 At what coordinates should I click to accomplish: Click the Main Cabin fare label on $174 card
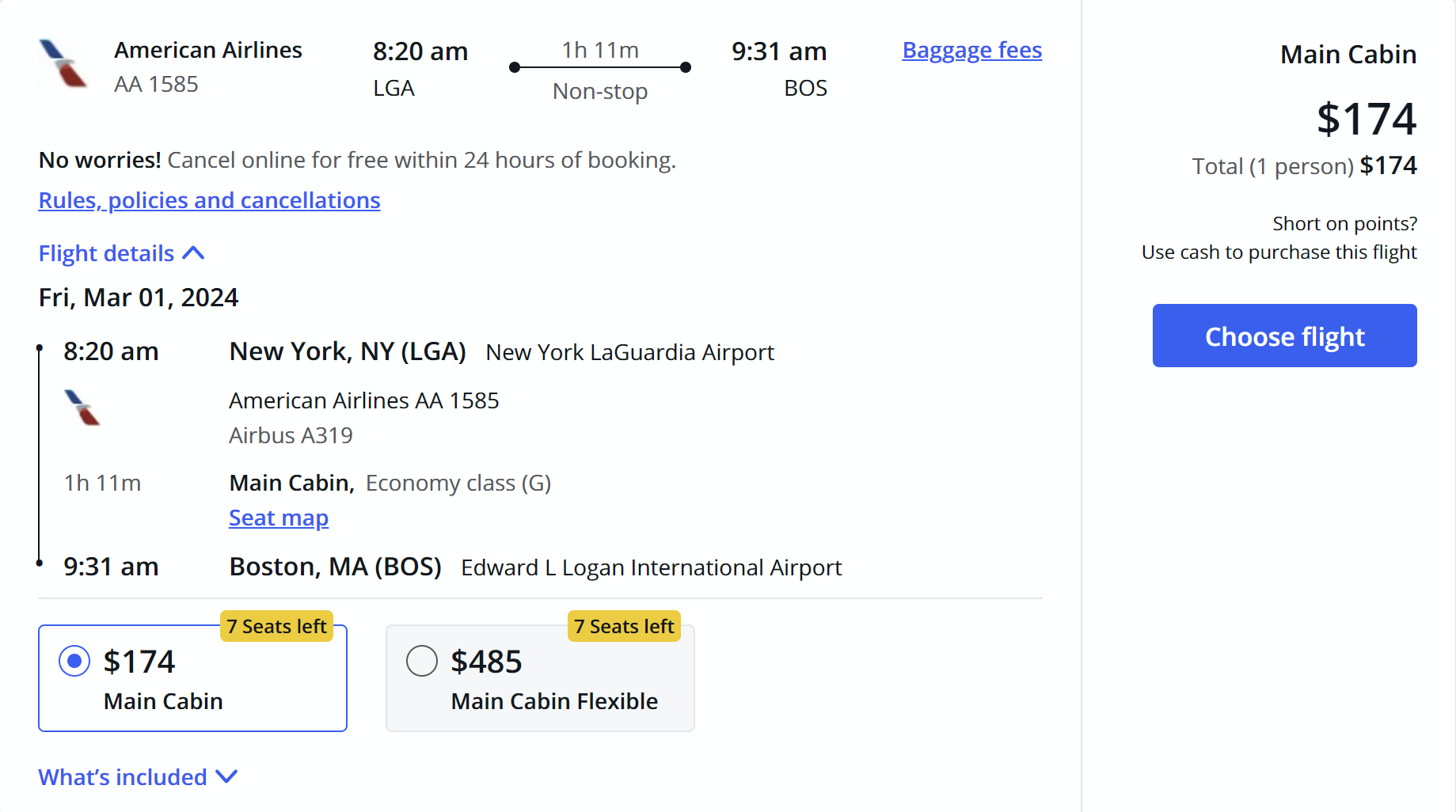coord(163,701)
